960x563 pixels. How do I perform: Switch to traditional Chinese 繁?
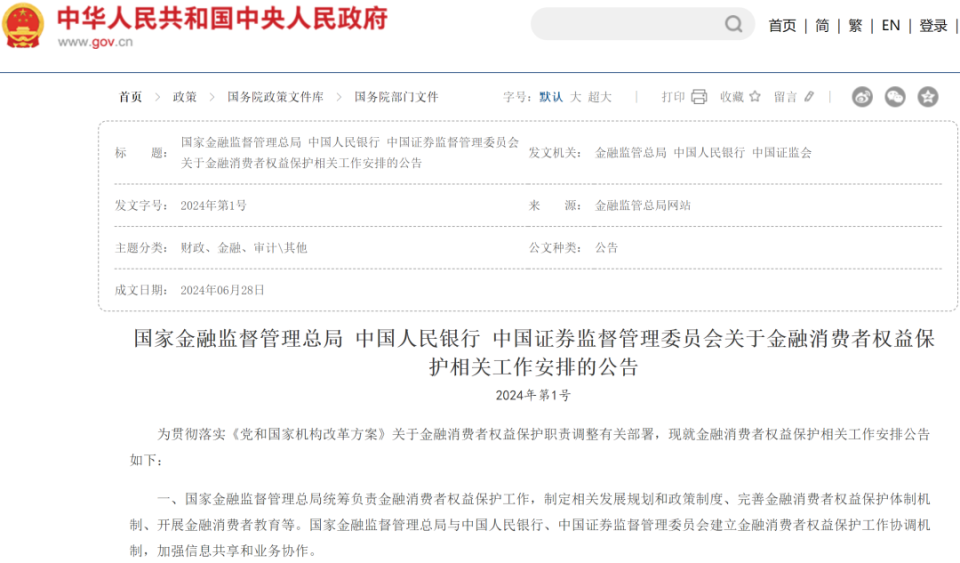click(855, 26)
